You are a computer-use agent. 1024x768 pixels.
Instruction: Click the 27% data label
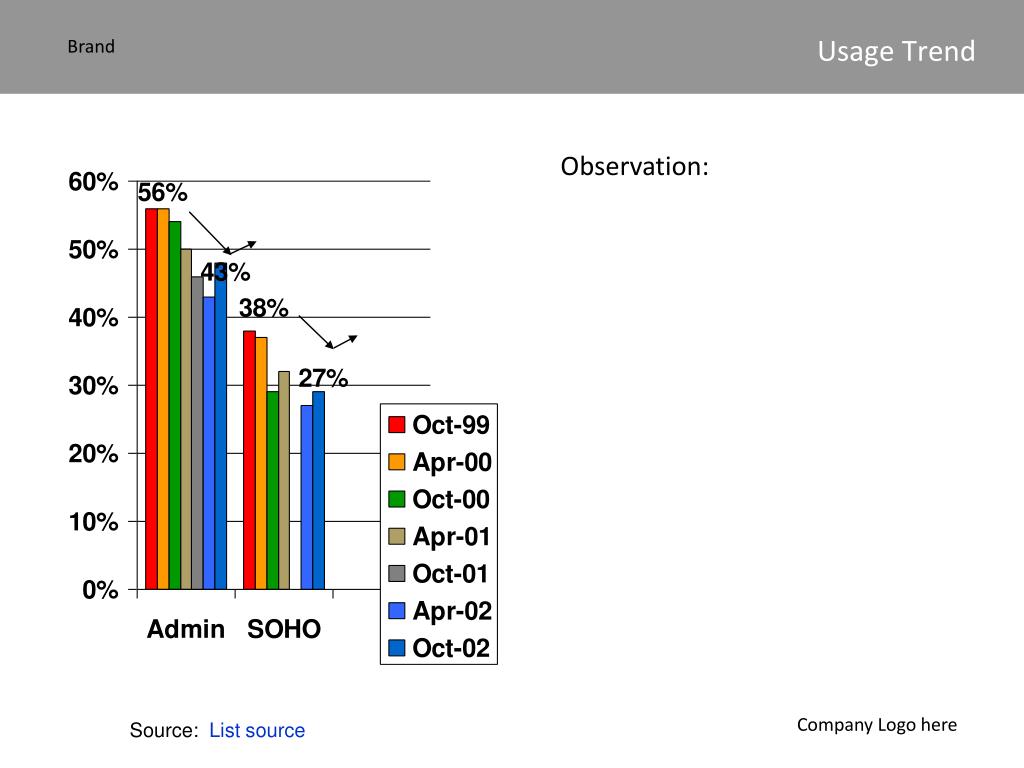point(323,378)
